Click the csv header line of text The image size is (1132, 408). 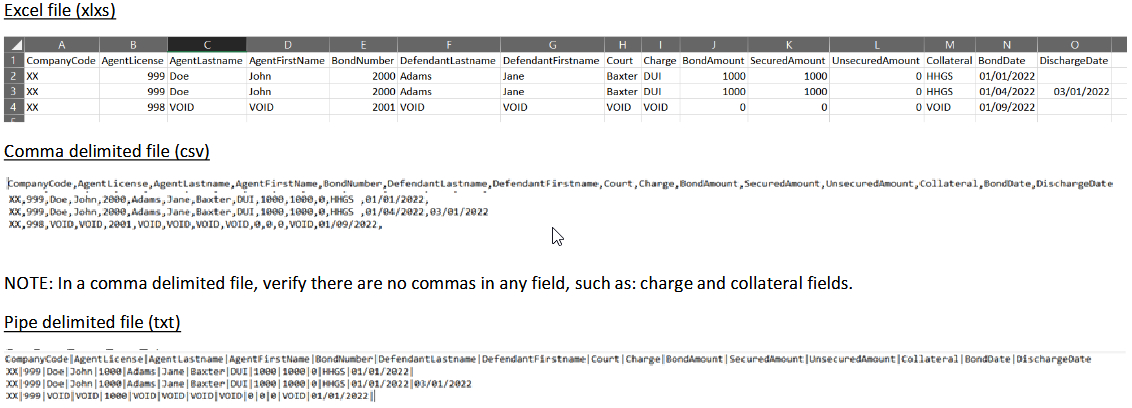coord(560,184)
